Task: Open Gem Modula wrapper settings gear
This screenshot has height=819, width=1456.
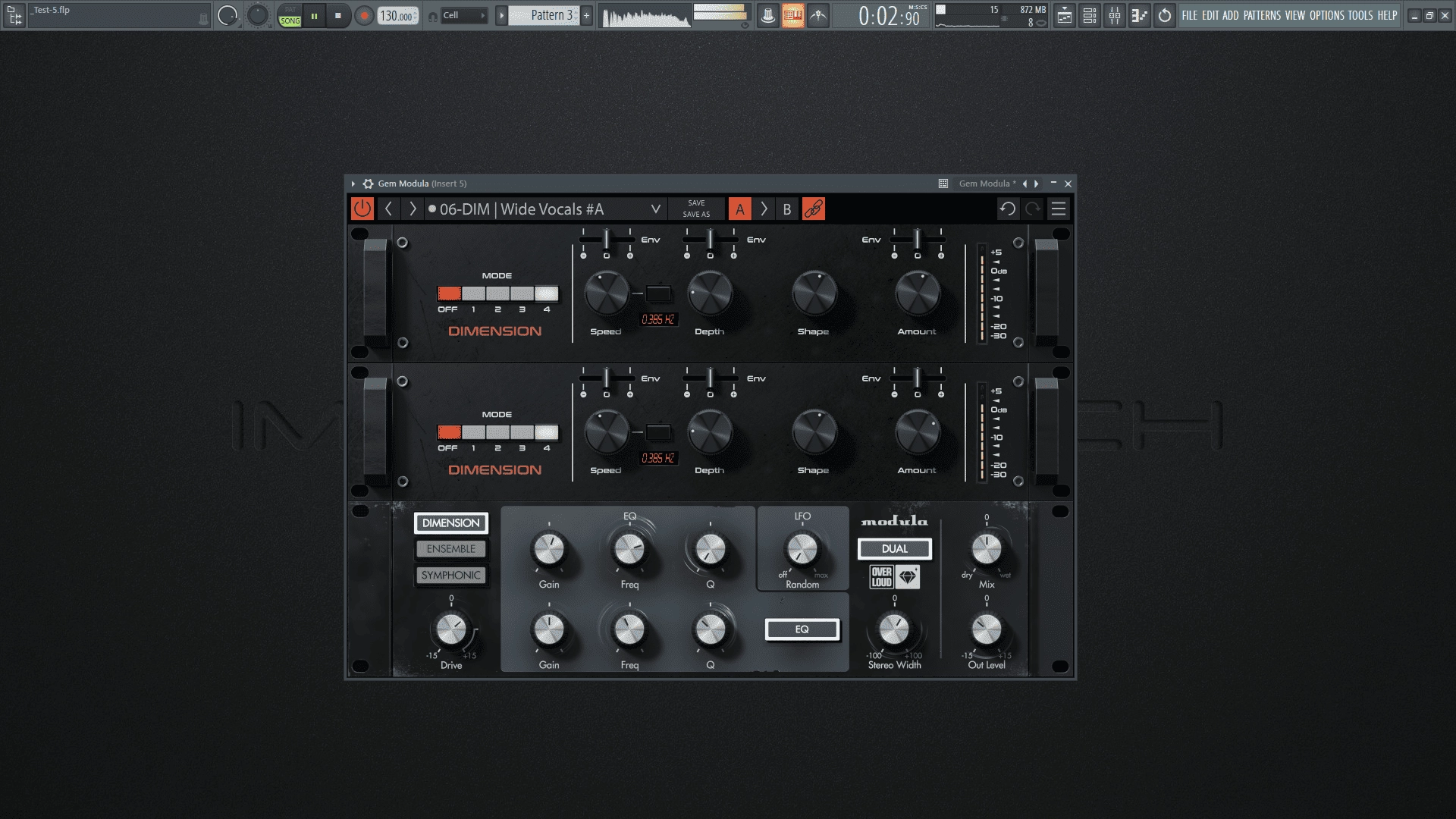Action: click(x=368, y=184)
